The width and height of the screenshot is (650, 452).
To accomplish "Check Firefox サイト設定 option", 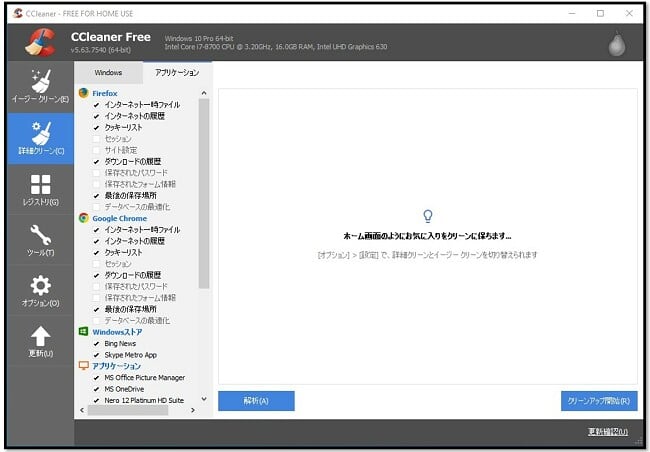I will [x=96, y=150].
